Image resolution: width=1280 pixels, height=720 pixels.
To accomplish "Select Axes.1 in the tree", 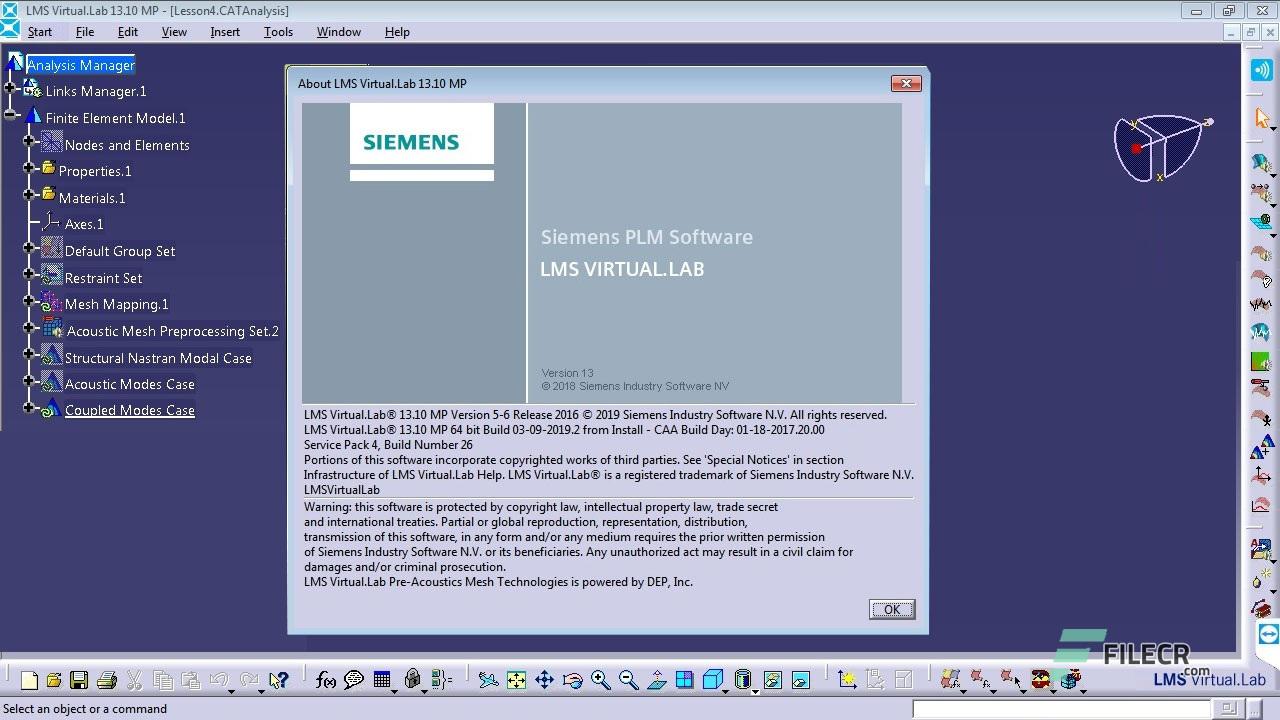I will point(84,224).
